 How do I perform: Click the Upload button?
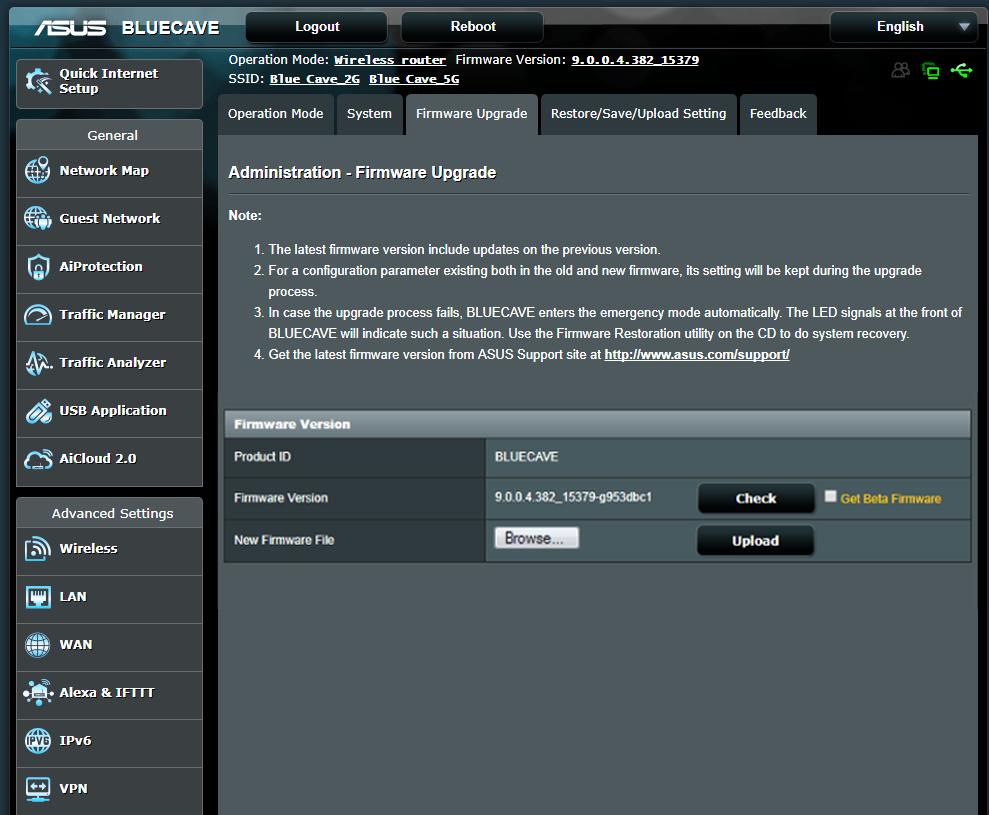(755, 541)
